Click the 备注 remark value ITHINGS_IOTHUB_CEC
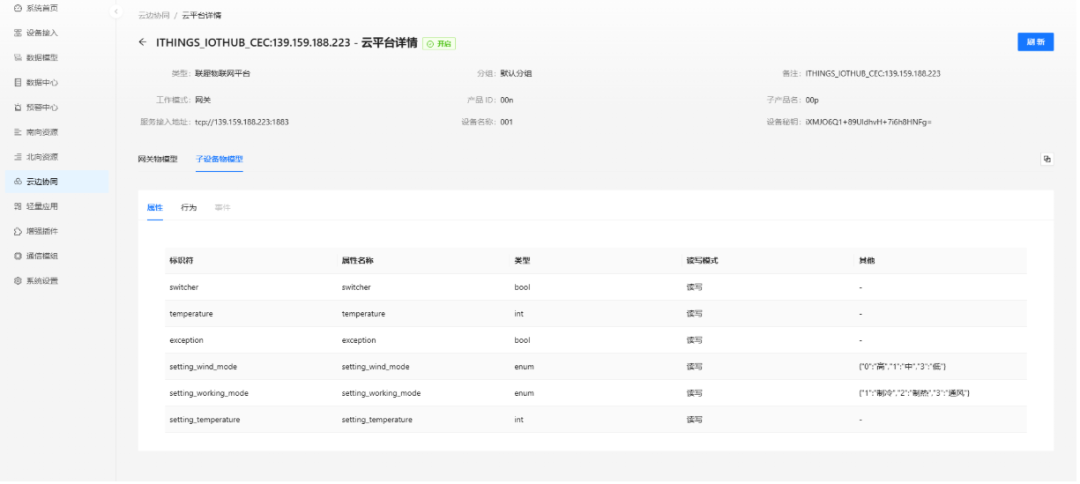Screen dimensions: 1080x484 (x=873, y=73)
